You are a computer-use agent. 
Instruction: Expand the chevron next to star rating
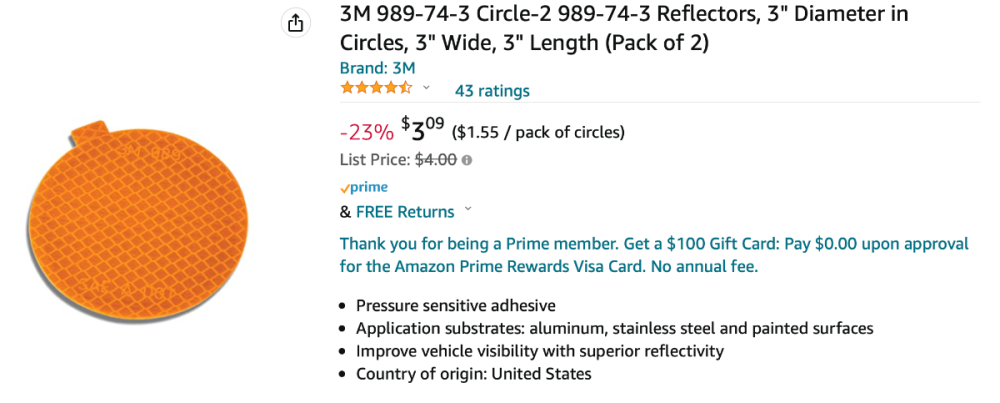[427, 88]
